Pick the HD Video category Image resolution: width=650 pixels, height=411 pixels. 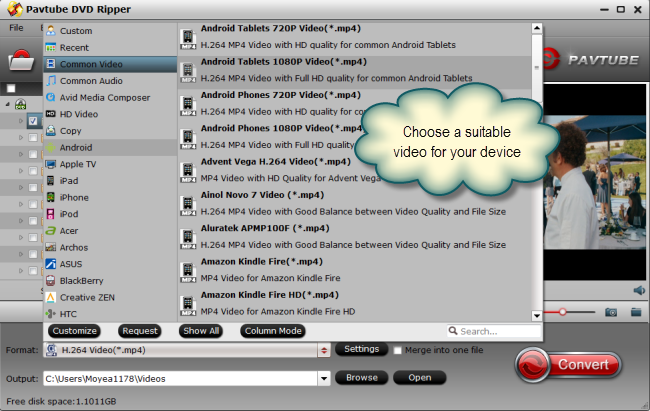click(110, 114)
